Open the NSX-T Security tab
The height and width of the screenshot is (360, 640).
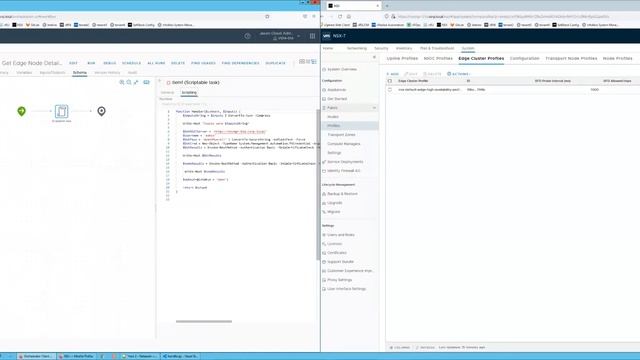pos(381,48)
